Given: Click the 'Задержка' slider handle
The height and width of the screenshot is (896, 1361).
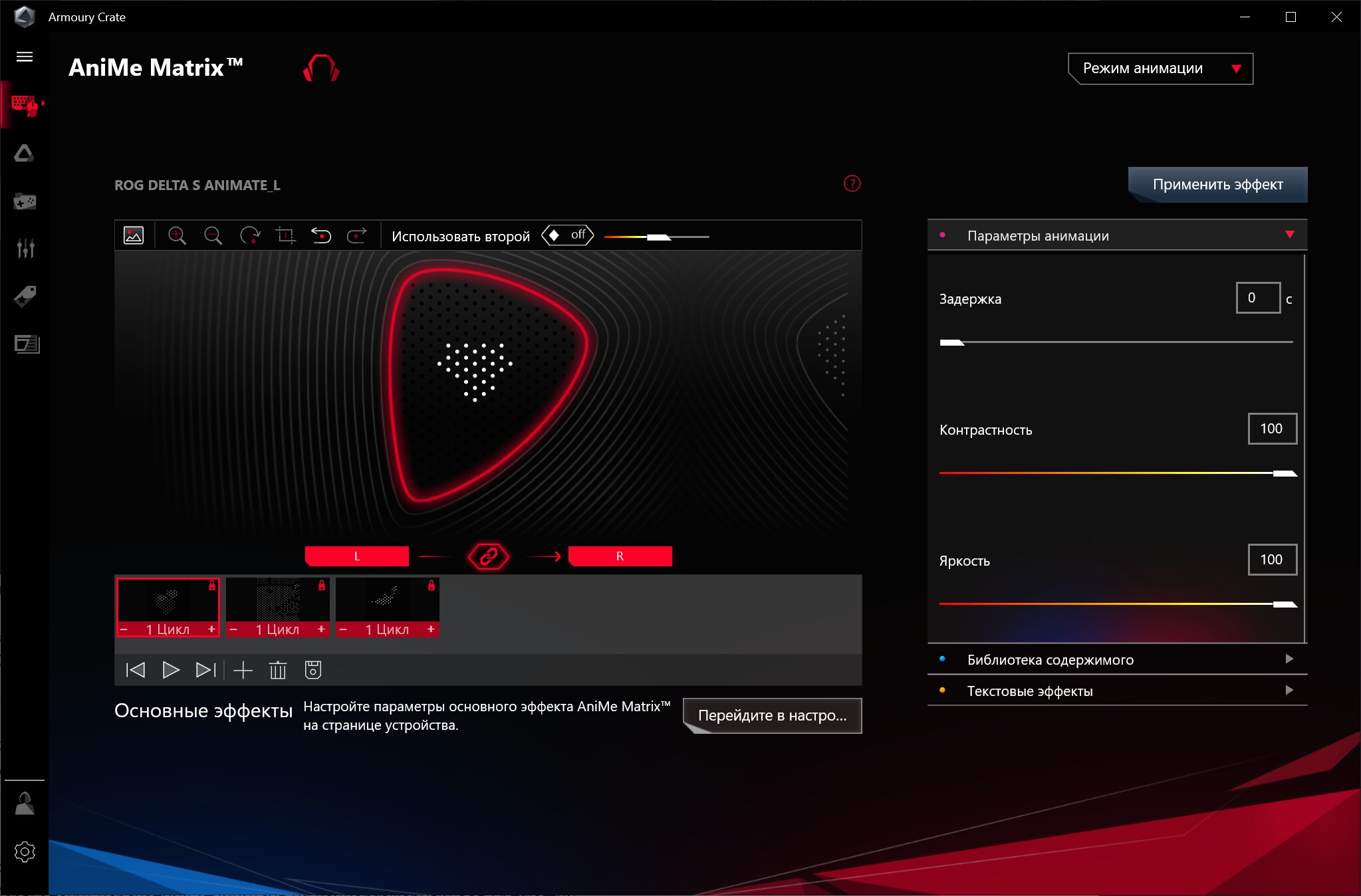Looking at the screenshot, I should click(952, 342).
